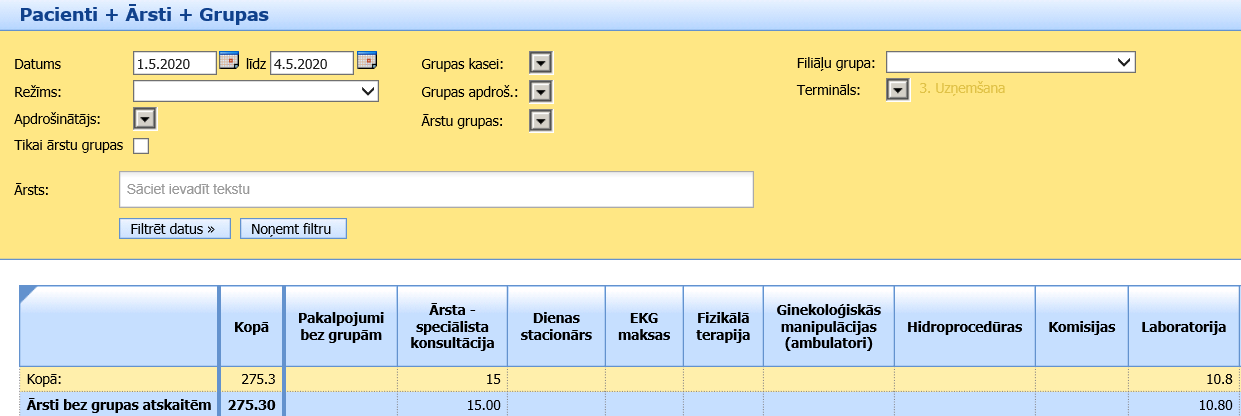Click Noņemt filtru button
This screenshot has height=416, width=1241.
[293, 228]
